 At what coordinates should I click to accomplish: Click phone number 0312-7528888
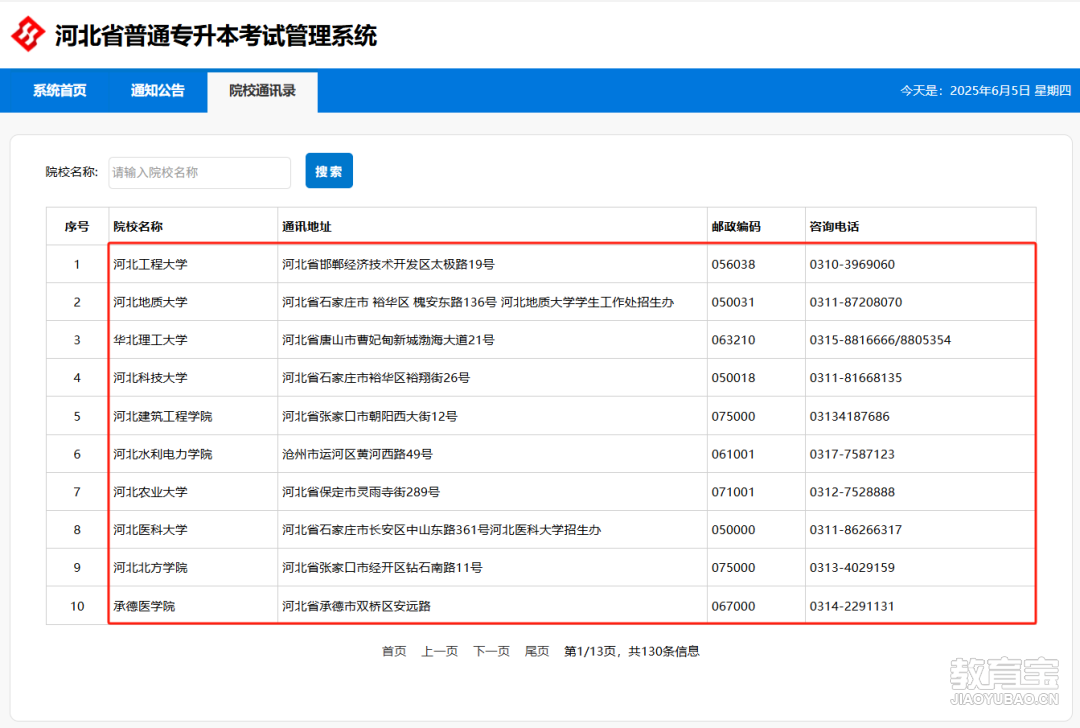[852, 492]
